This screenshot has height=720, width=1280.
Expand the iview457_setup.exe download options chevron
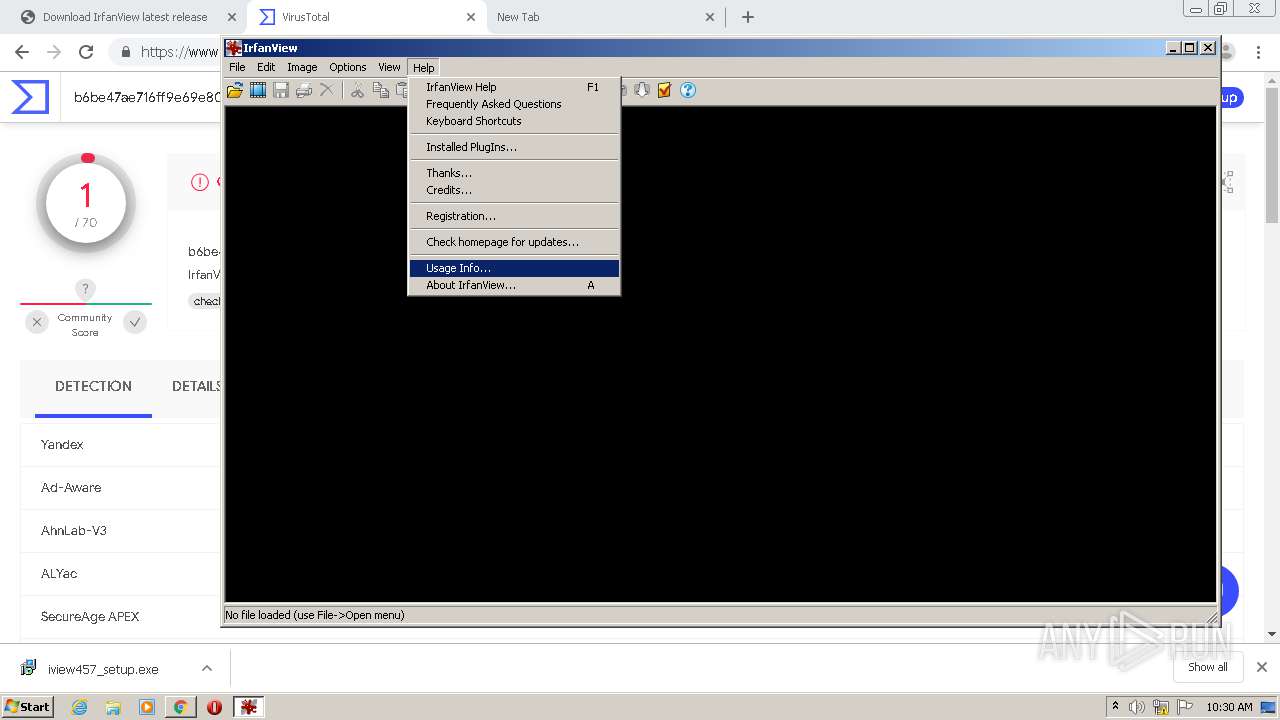(x=207, y=668)
